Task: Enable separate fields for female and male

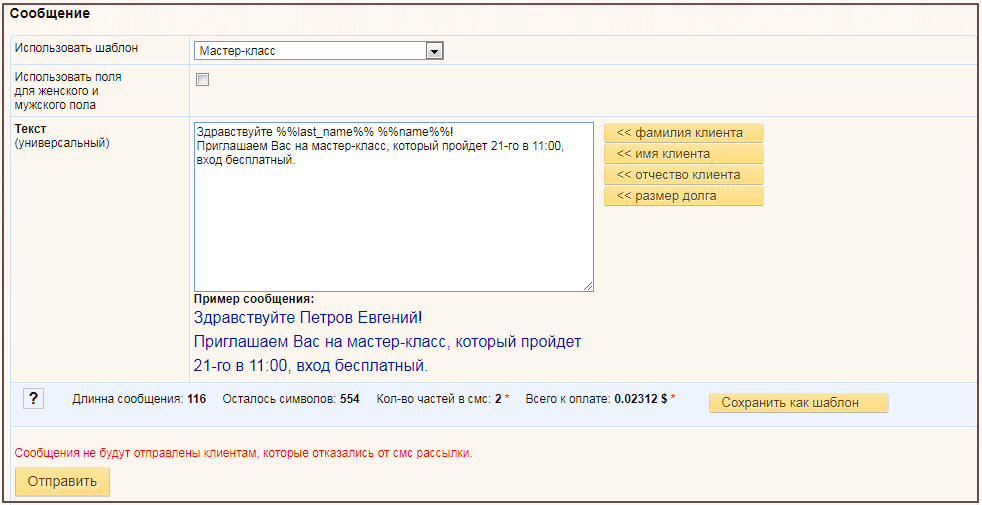Action: pyautogui.click(x=203, y=80)
